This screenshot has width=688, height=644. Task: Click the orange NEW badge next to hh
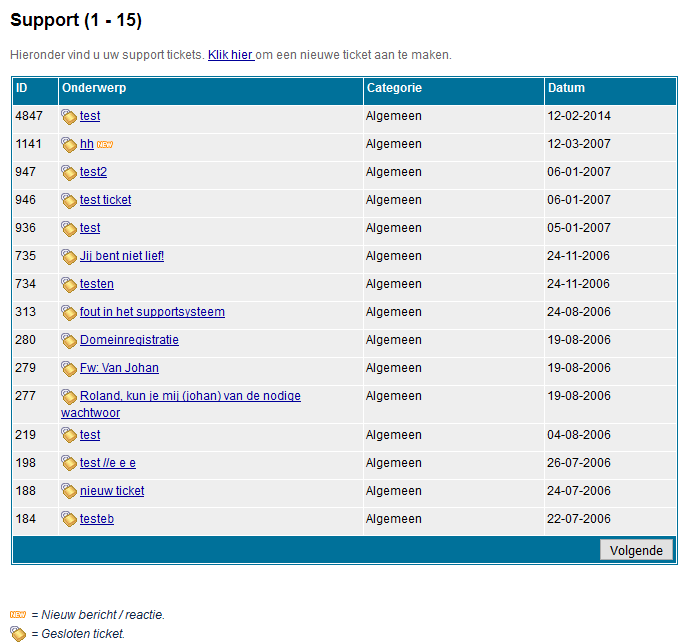(x=105, y=145)
